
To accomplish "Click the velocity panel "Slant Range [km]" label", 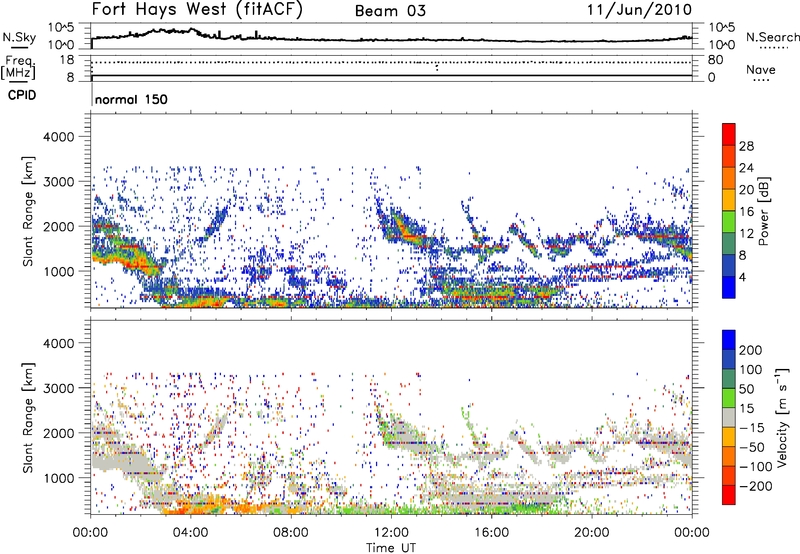I will [x=28, y=417].
